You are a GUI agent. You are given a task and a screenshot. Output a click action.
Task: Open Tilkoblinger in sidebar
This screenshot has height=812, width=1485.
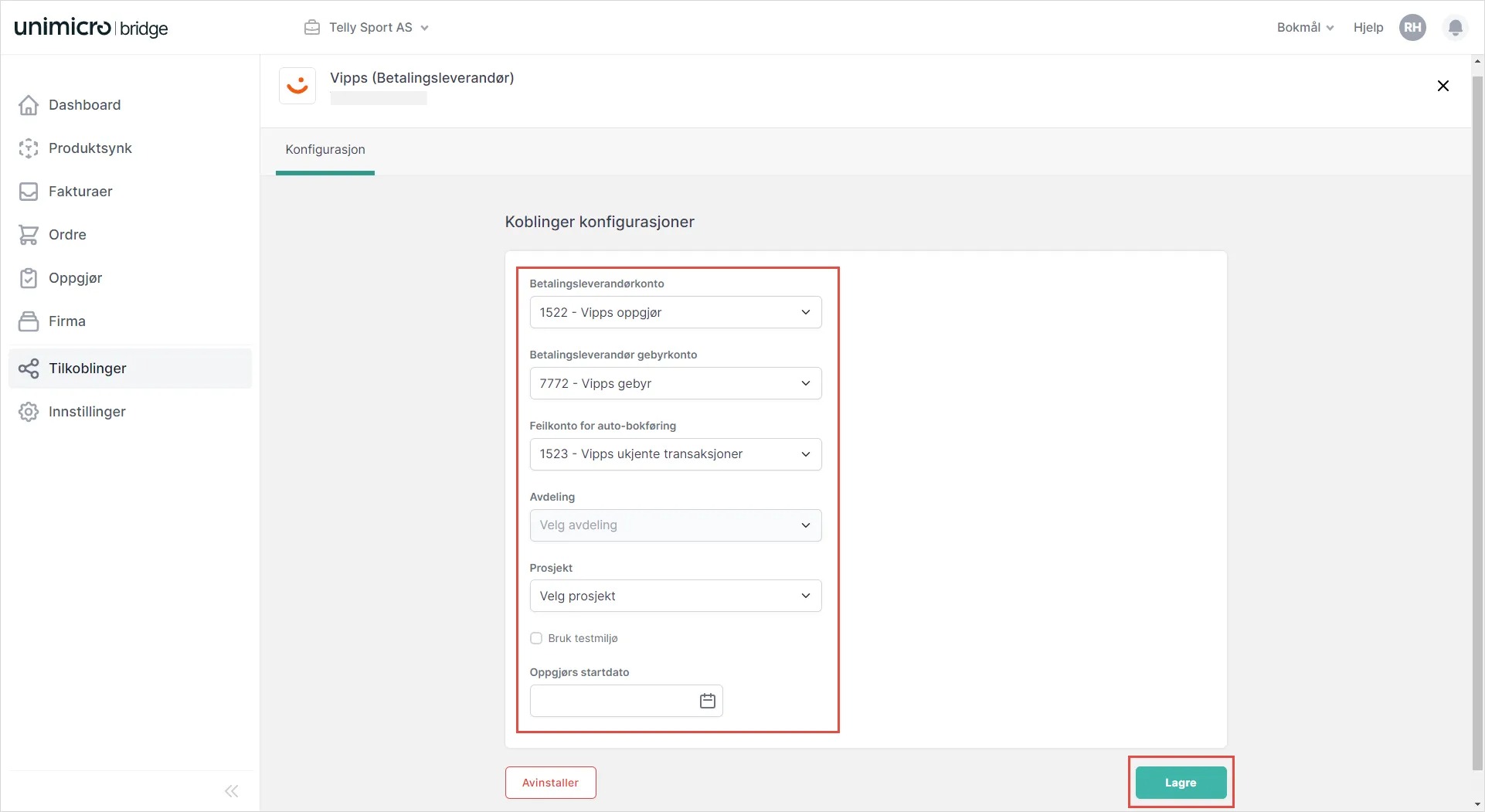[130, 369]
